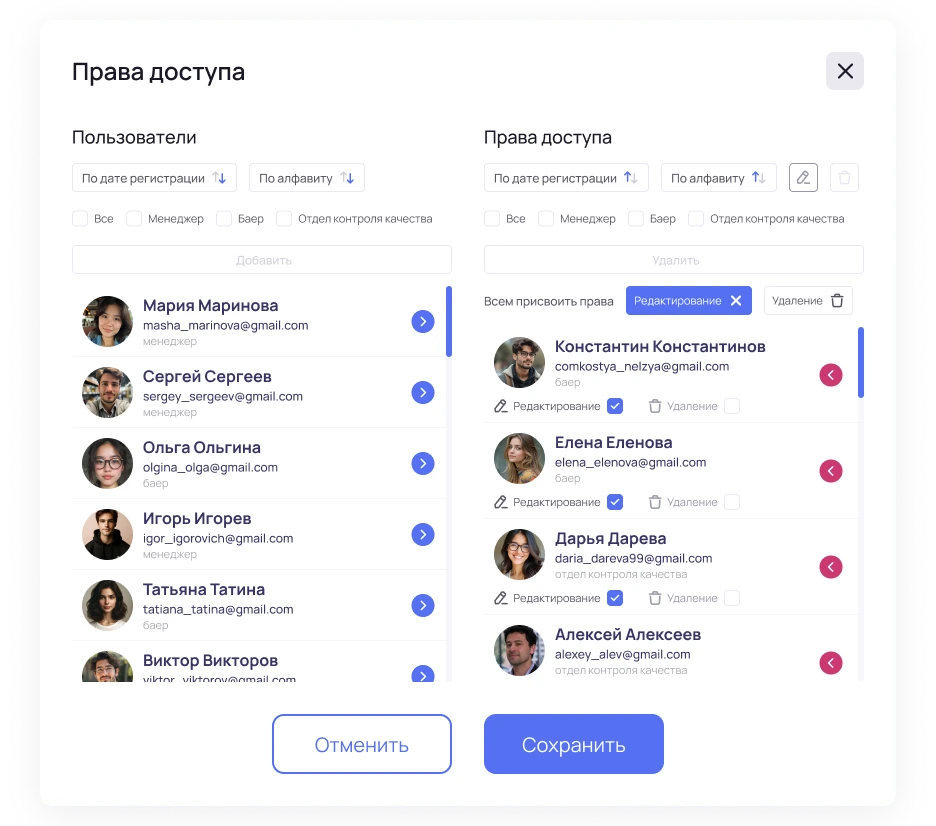Viewport: 936px width, 826px height.
Task: Click blue arrow next to Татьяна Татина
Action: (x=423, y=606)
